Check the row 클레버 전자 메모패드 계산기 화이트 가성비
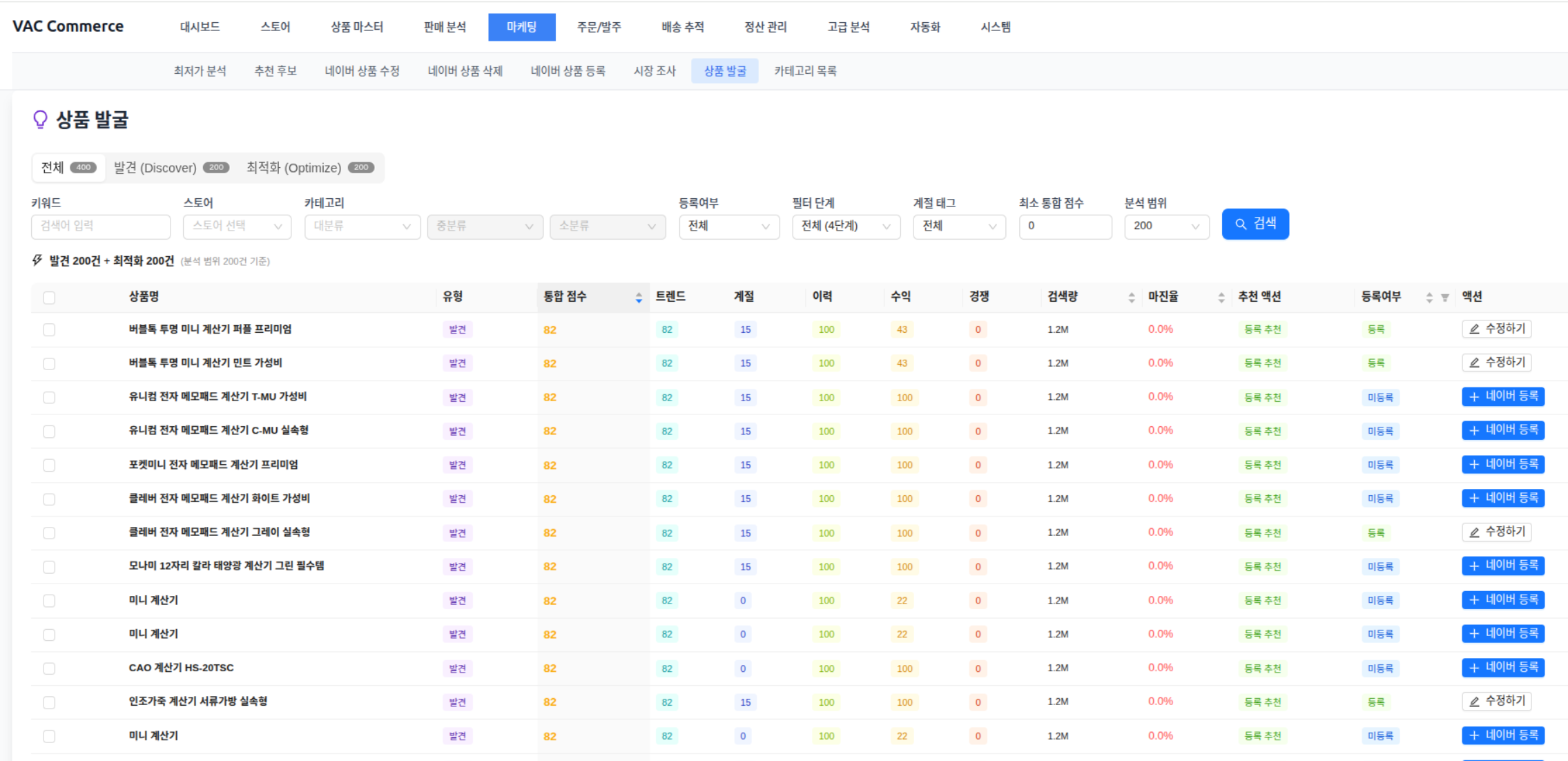Viewport: 1568px width, 761px height. [49, 499]
